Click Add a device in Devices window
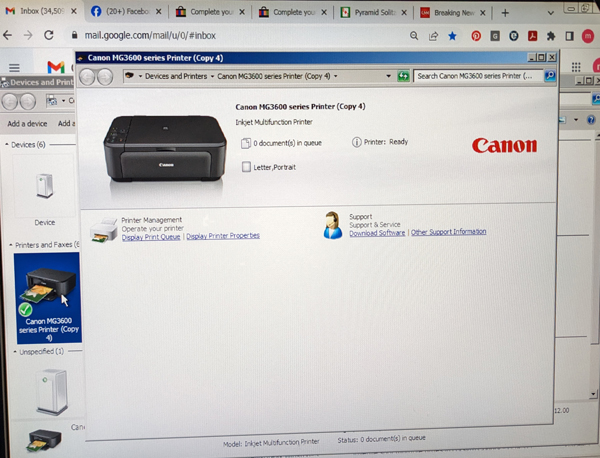The image size is (600, 458). pyautogui.click(x=27, y=124)
